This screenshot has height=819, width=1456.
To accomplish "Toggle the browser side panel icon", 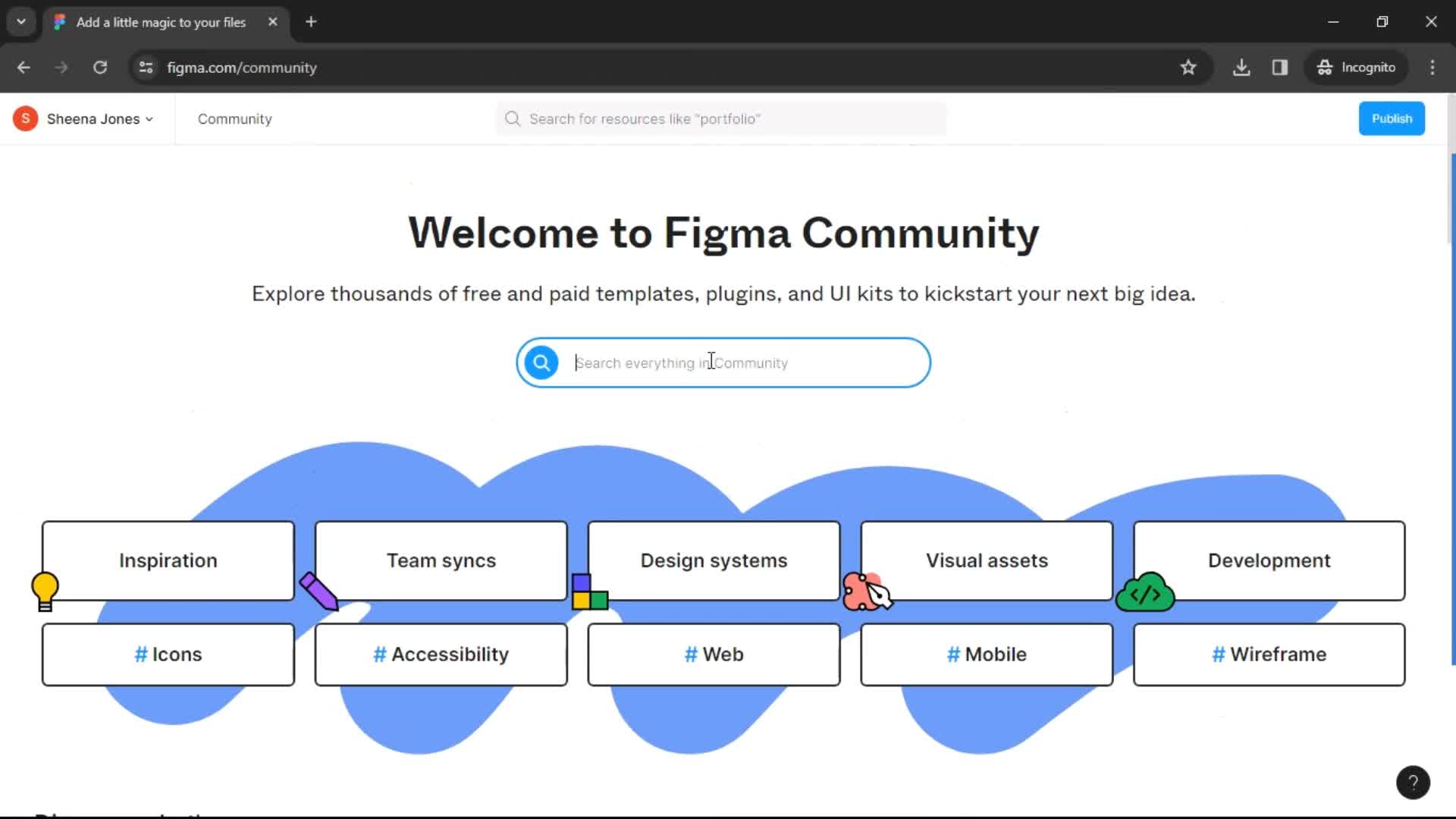I will pyautogui.click(x=1280, y=67).
